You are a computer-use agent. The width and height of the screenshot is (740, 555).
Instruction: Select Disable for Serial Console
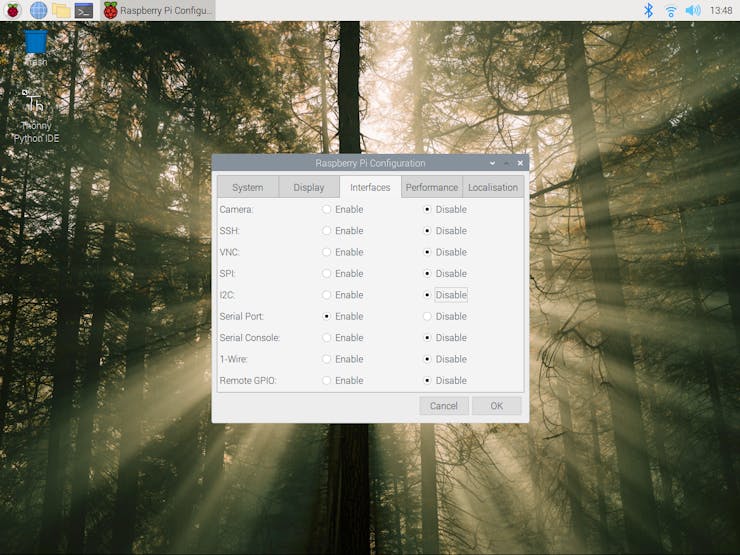click(445, 337)
